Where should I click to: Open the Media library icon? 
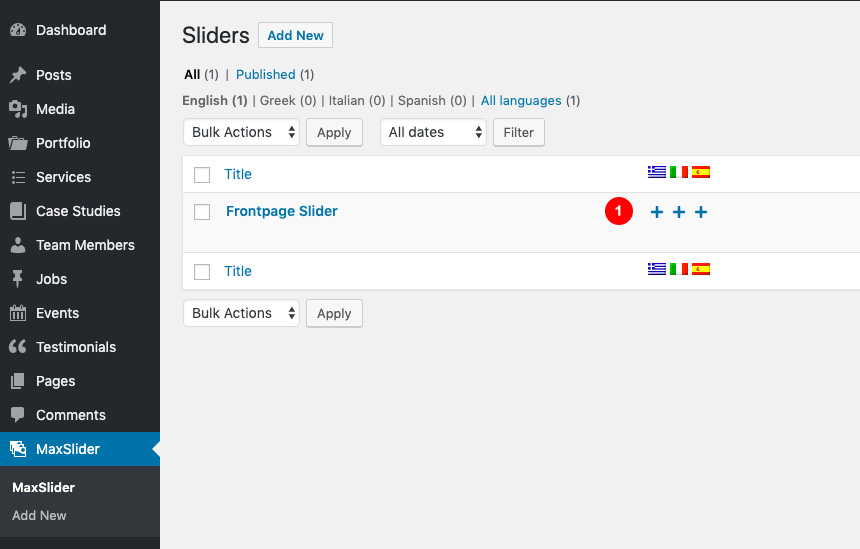tap(18, 109)
